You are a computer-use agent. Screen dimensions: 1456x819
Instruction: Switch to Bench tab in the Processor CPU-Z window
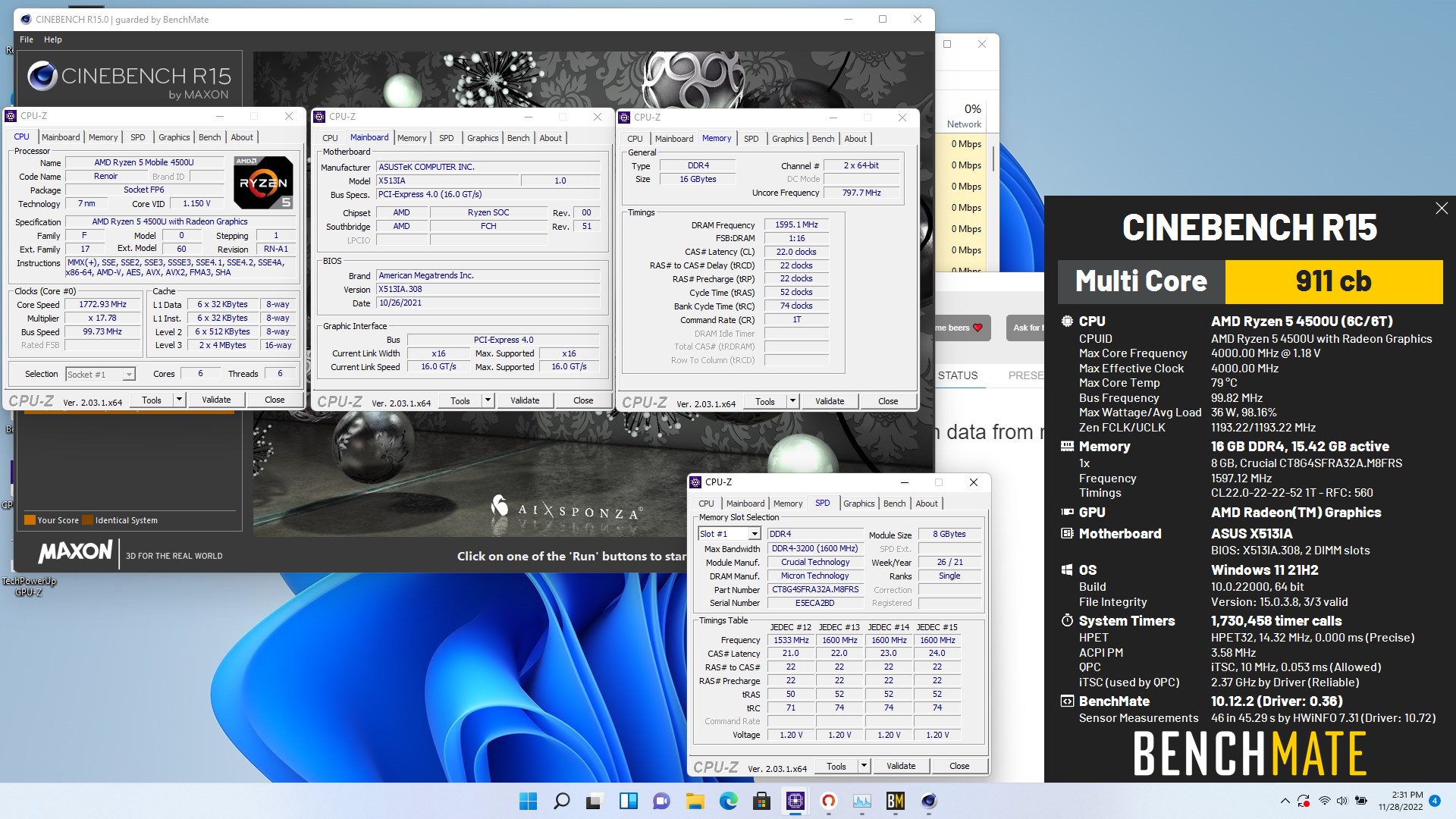point(210,137)
